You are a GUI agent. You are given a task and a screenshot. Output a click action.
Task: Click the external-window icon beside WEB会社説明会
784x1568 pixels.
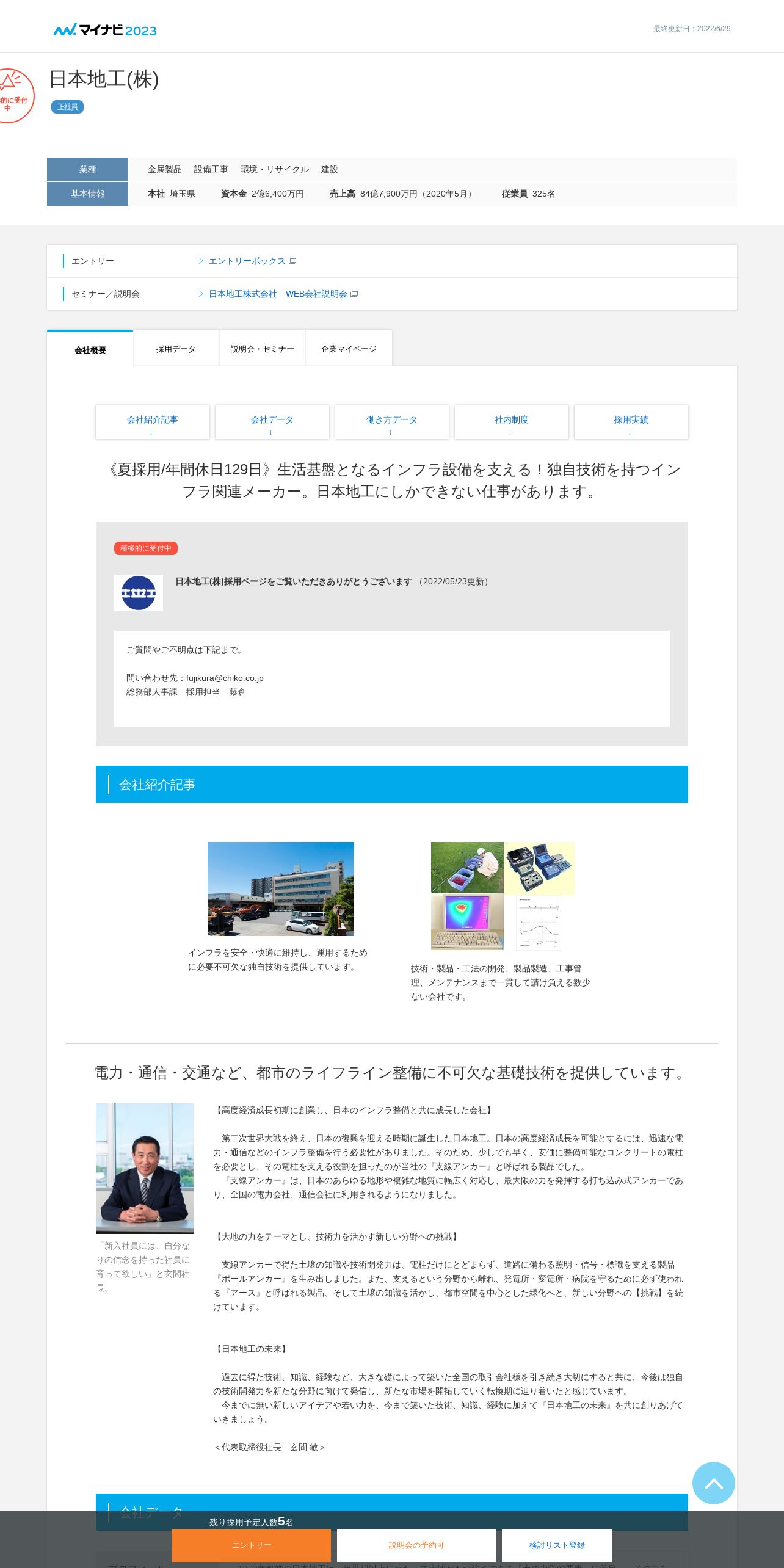354,294
